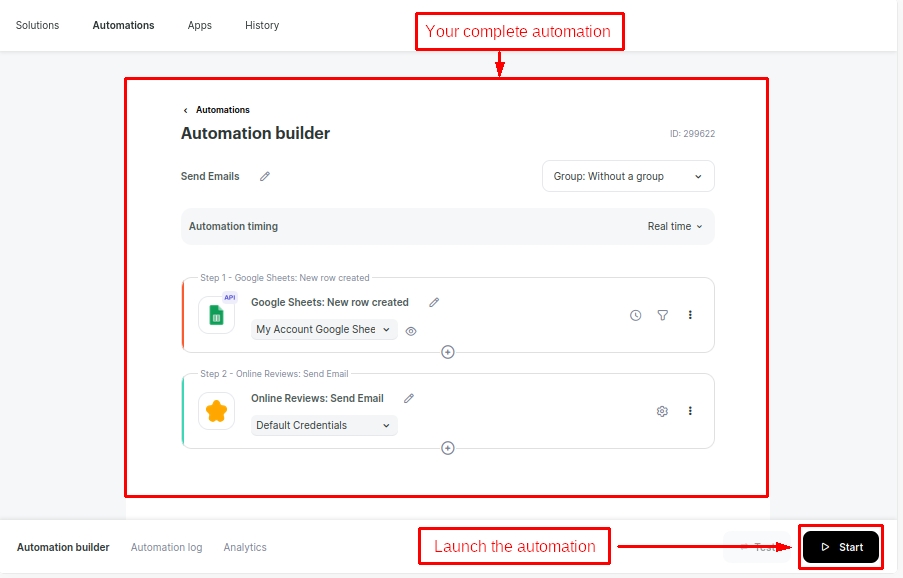
Task: Go back via the Automations breadcrumb link
Action: coord(222,110)
